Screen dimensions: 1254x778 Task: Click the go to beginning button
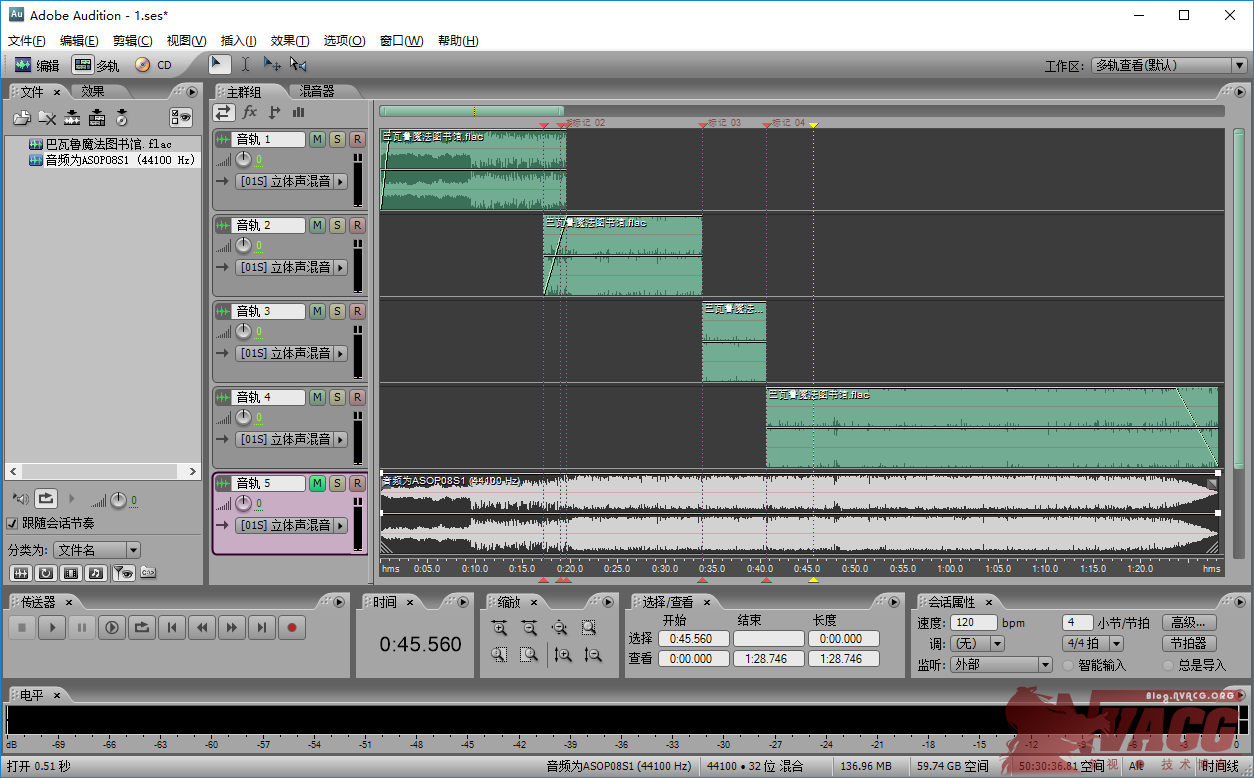172,628
